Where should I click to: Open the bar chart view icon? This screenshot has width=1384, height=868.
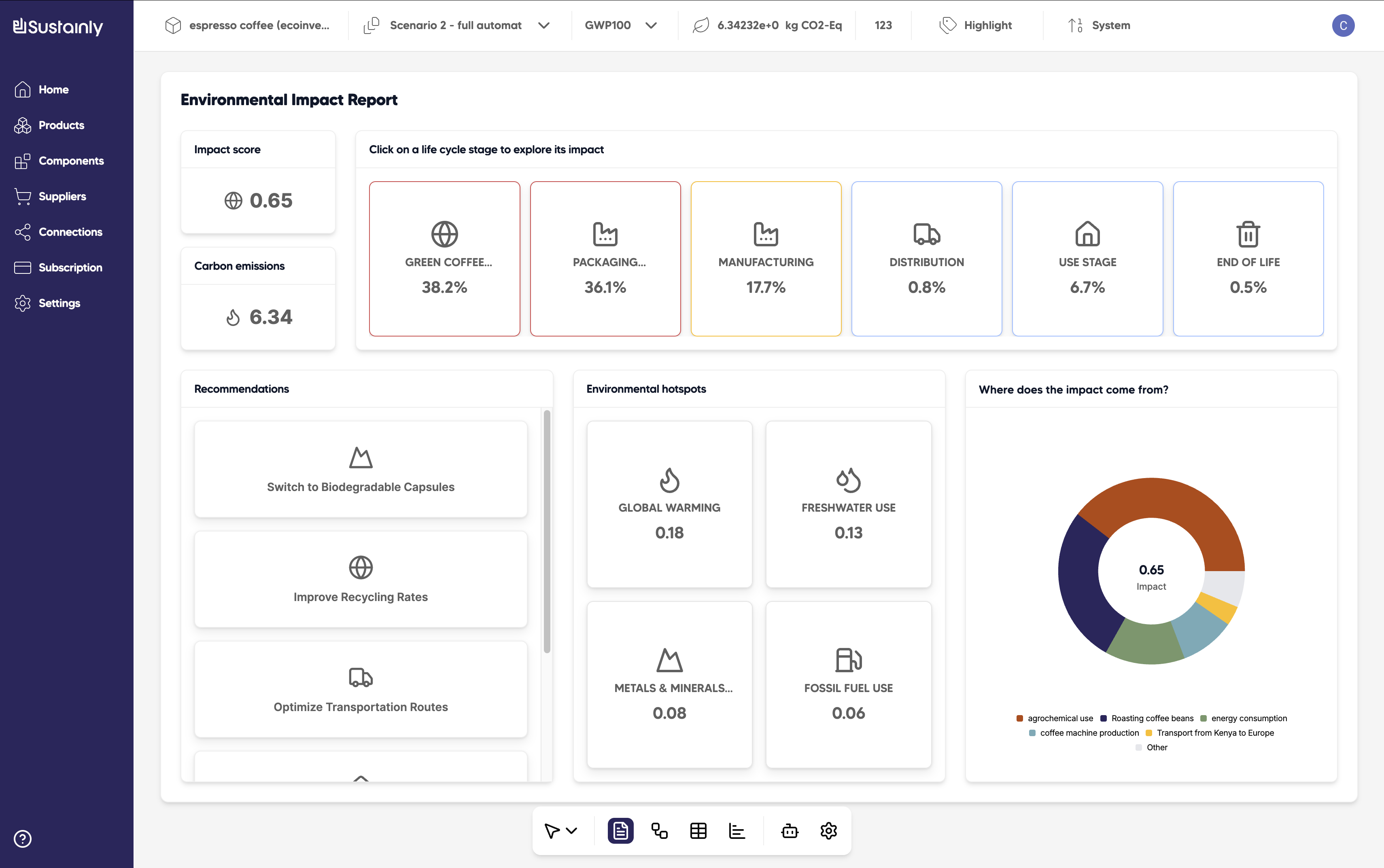pos(737,831)
